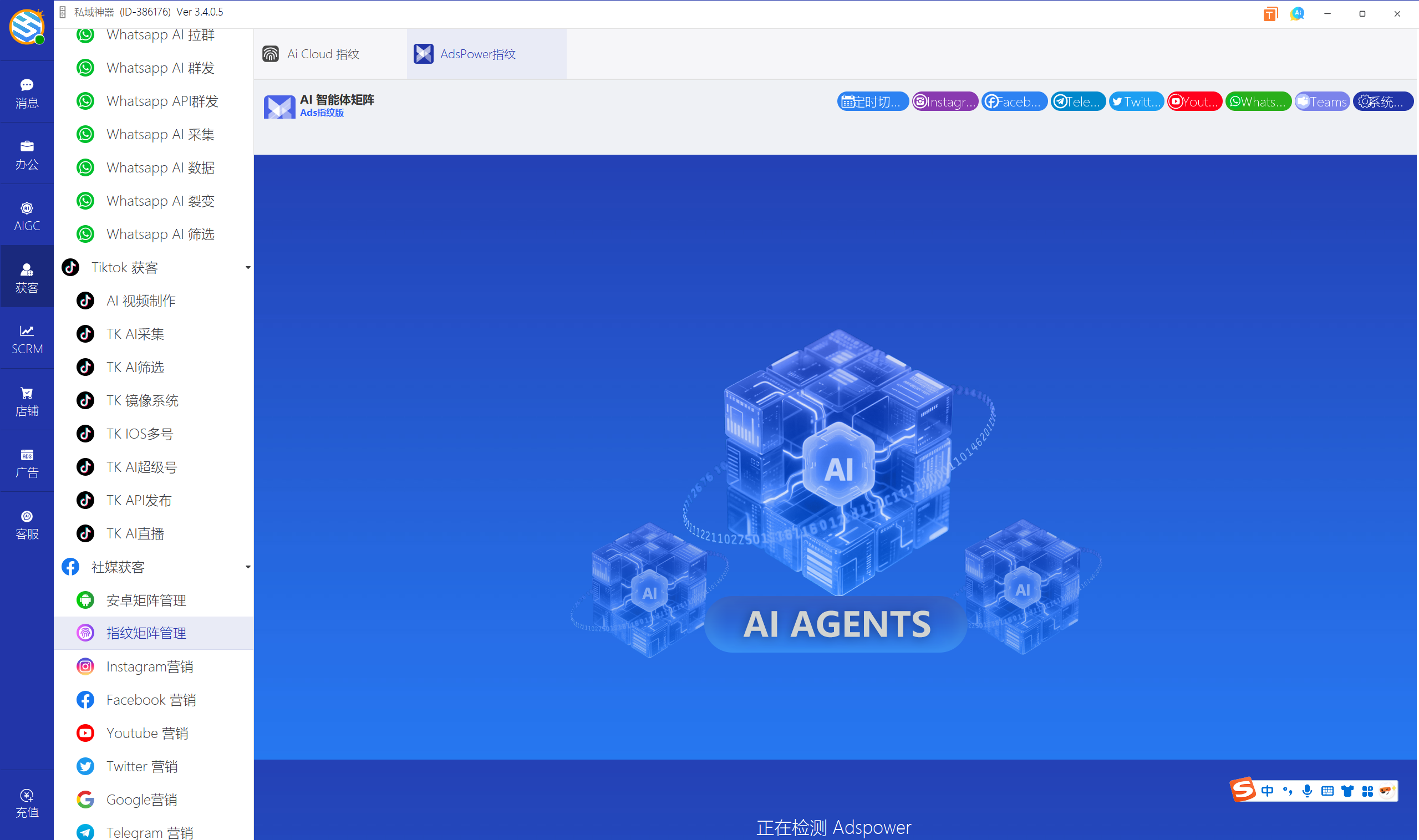Open the 消息 messages sidebar section
Image resolution: width=1419 pixels, height=840 pixels.
(x=27, y=93)
